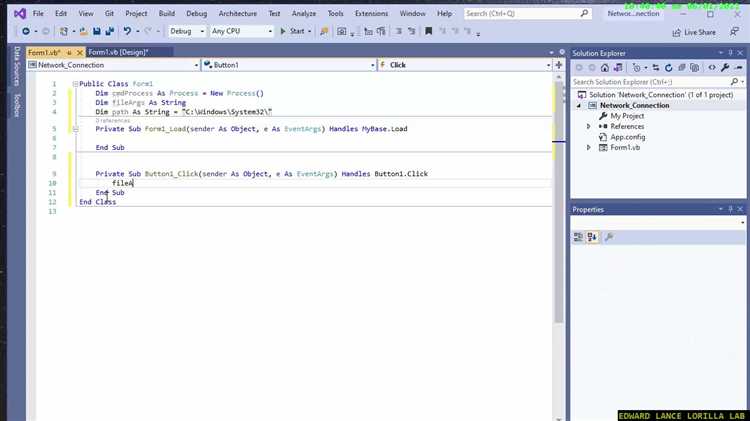Open the Start button dropdown arrow

coord(309,31)
